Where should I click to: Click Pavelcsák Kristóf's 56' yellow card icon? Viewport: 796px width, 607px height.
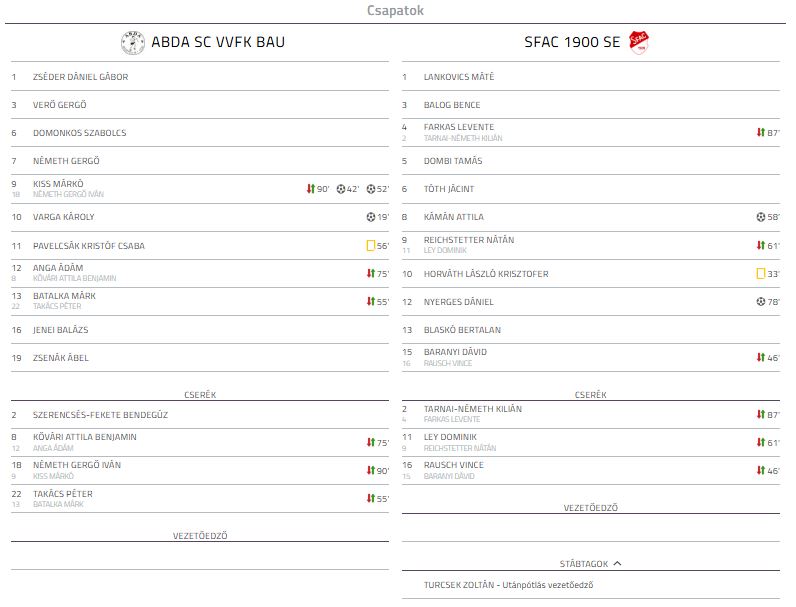coord(371,246)
